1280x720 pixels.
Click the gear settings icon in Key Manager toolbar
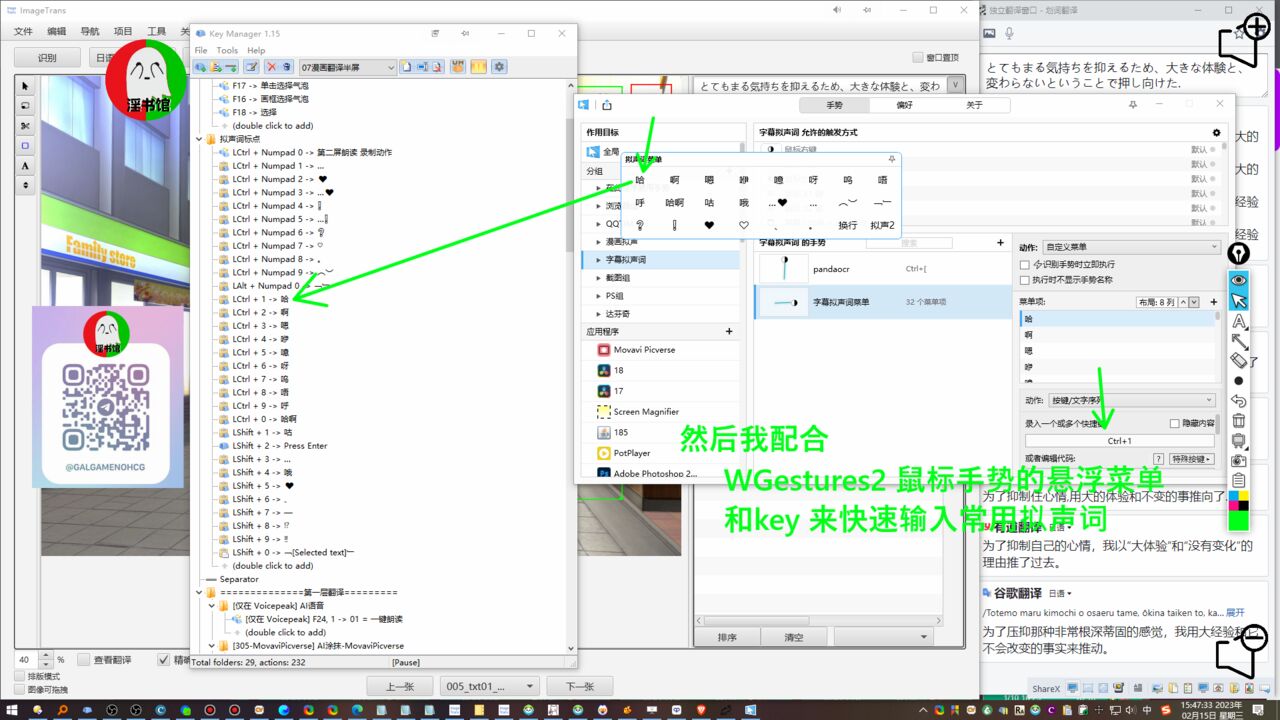tap(499, 67)
